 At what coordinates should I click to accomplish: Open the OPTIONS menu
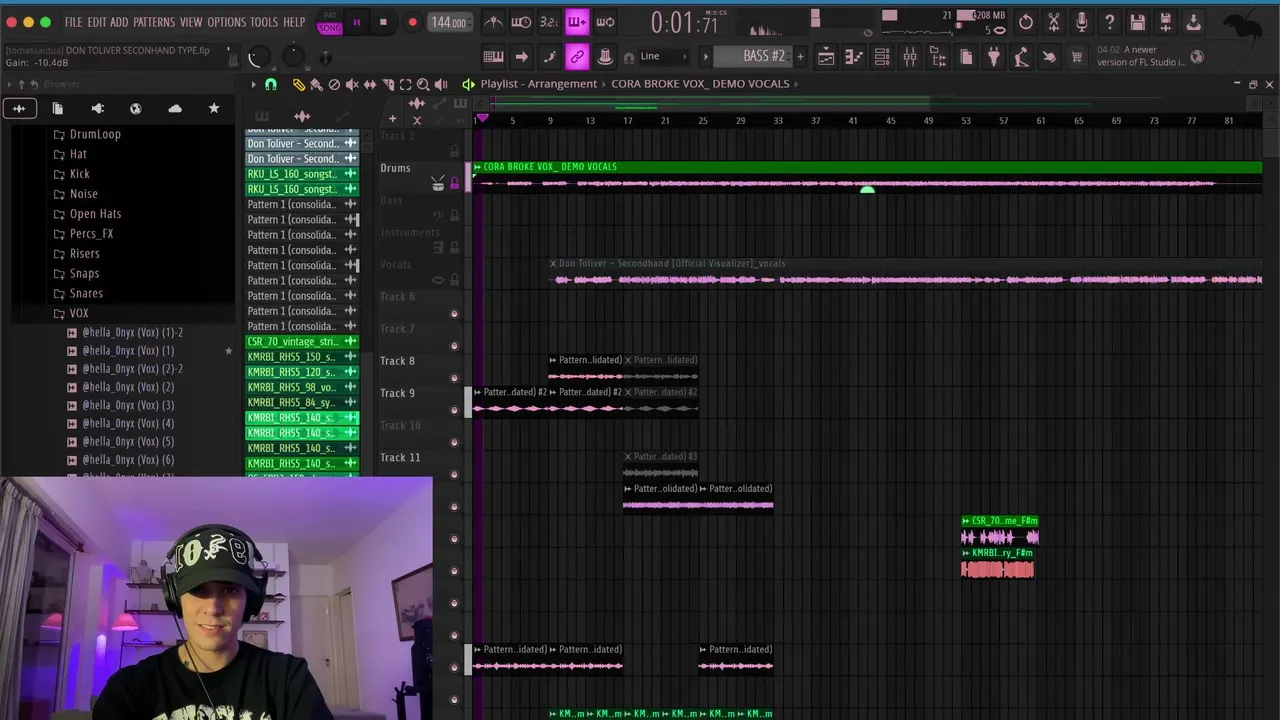(226, 22)
